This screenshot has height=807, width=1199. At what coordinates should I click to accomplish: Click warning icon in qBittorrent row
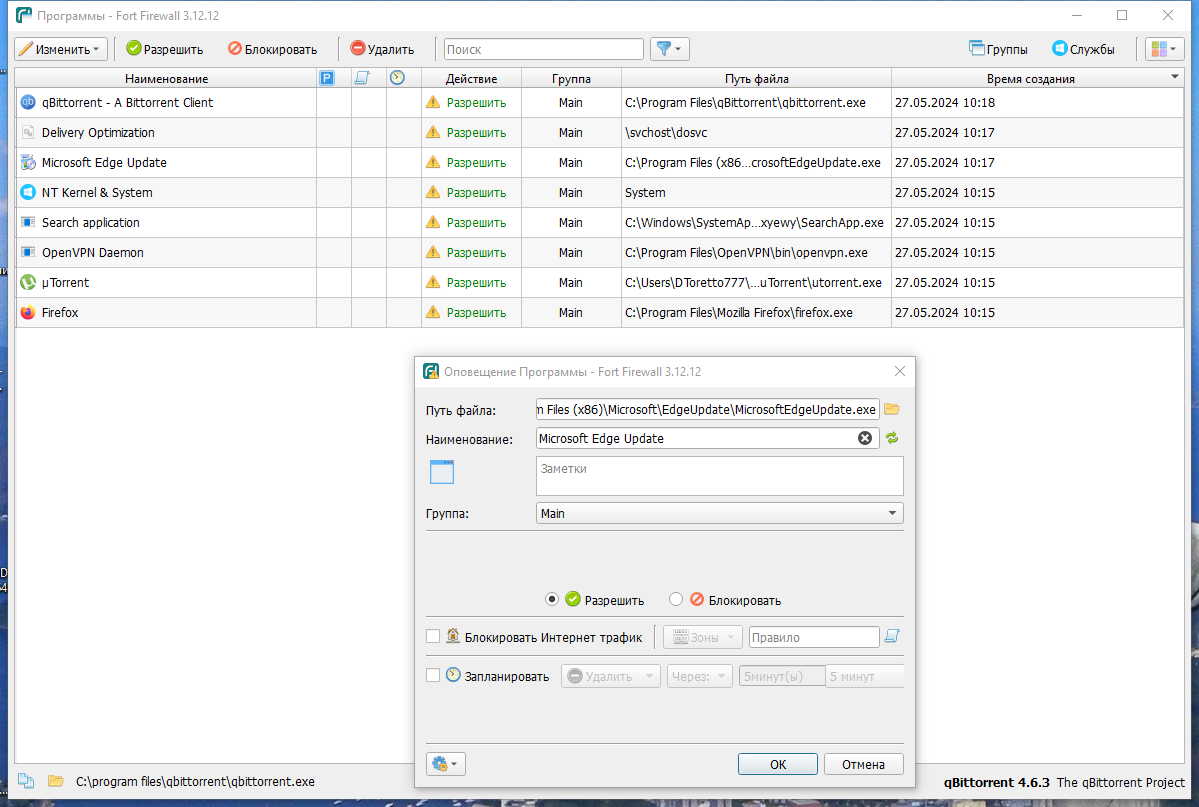point(433,102)
